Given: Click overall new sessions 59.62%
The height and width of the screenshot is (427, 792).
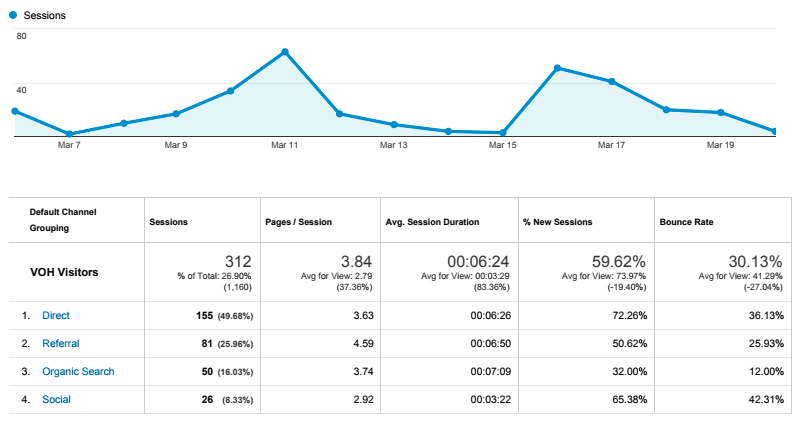Looking at the screenshot, I should 619,262.
